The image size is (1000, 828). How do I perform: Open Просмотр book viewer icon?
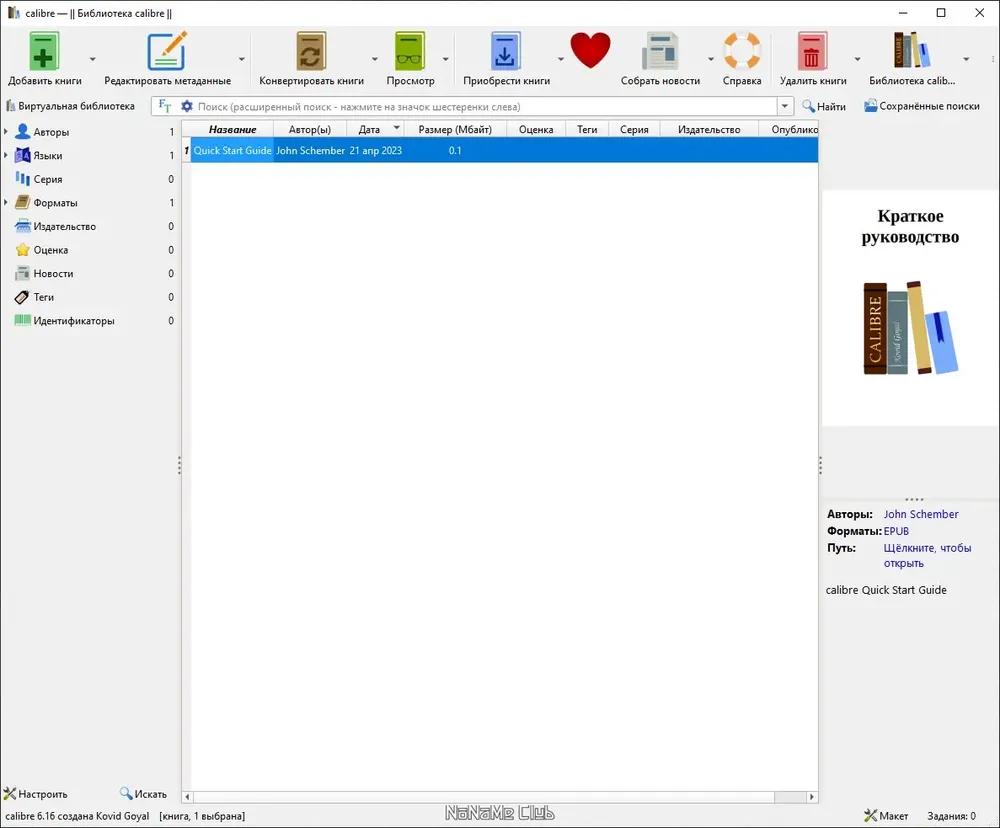coord(410,51)
